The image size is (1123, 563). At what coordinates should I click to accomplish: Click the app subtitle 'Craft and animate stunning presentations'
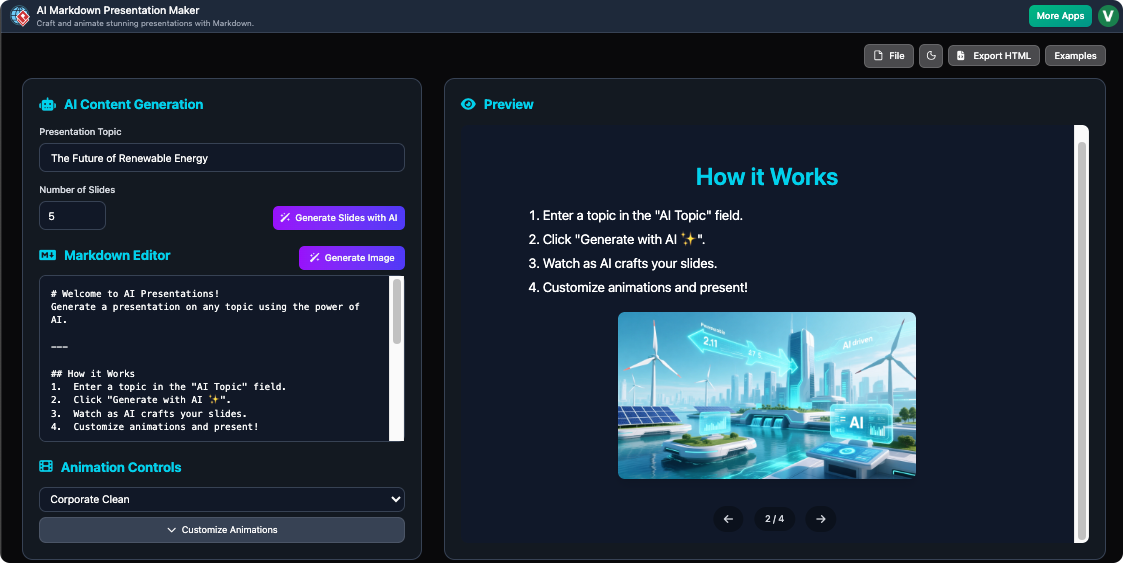tap(145, 24)
